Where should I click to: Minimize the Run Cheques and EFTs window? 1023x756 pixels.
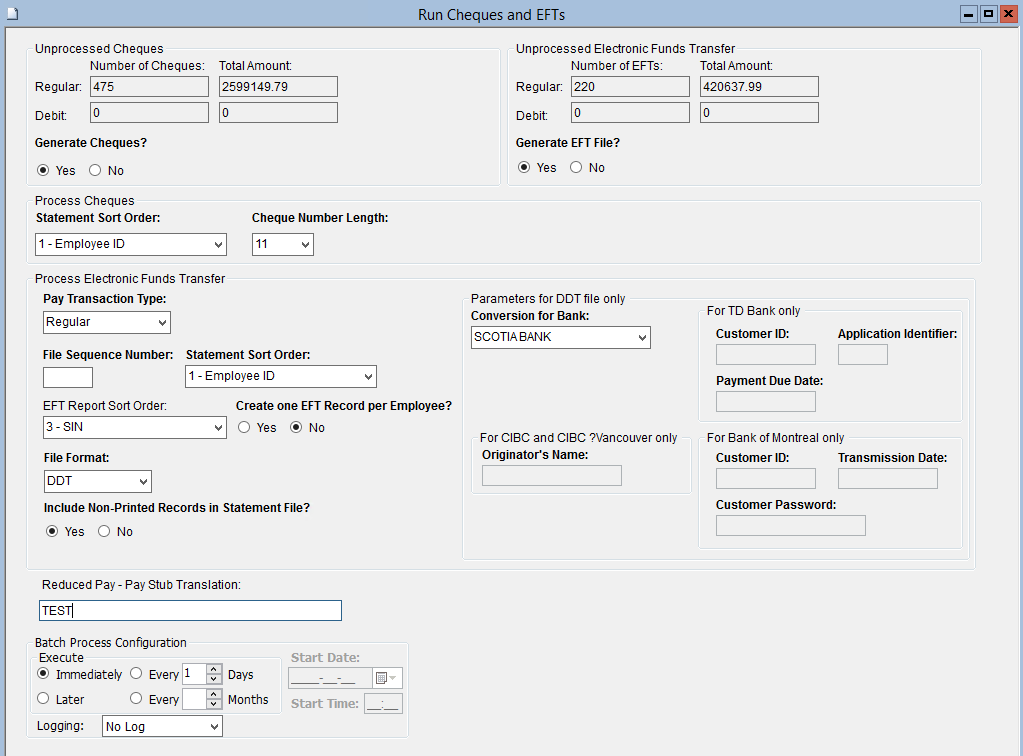pyautogui.click(x=968, y=14)
